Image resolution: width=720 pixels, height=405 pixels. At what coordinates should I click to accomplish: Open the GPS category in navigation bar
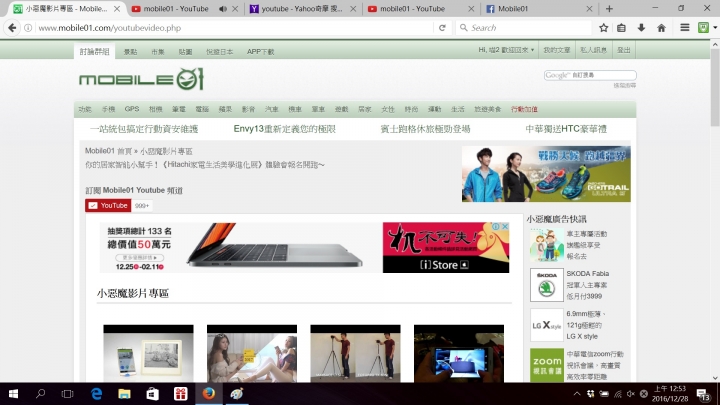tap(132, 109)
